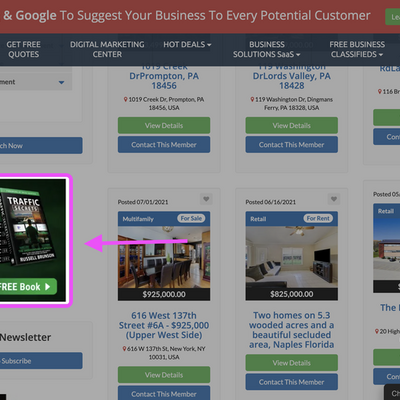Expand the Business Solutions SaaS menu
Image resolution: width=400 pixels, height=400 pixels.
(x=267, y=49)
